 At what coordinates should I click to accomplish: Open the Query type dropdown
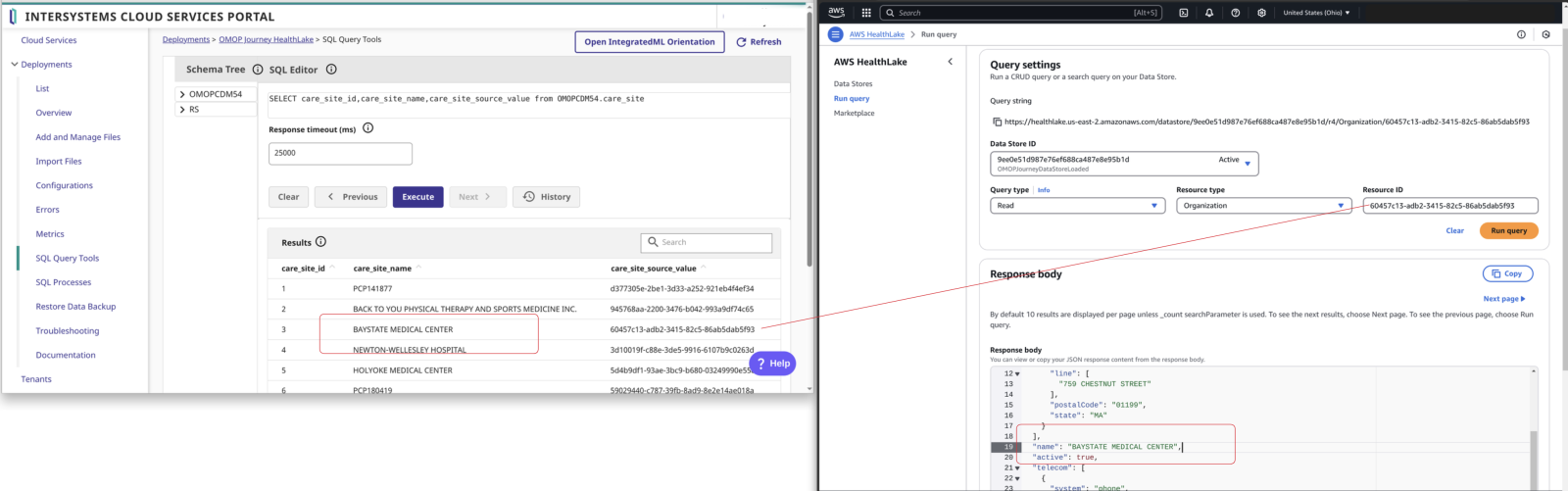pos(1077,206)
